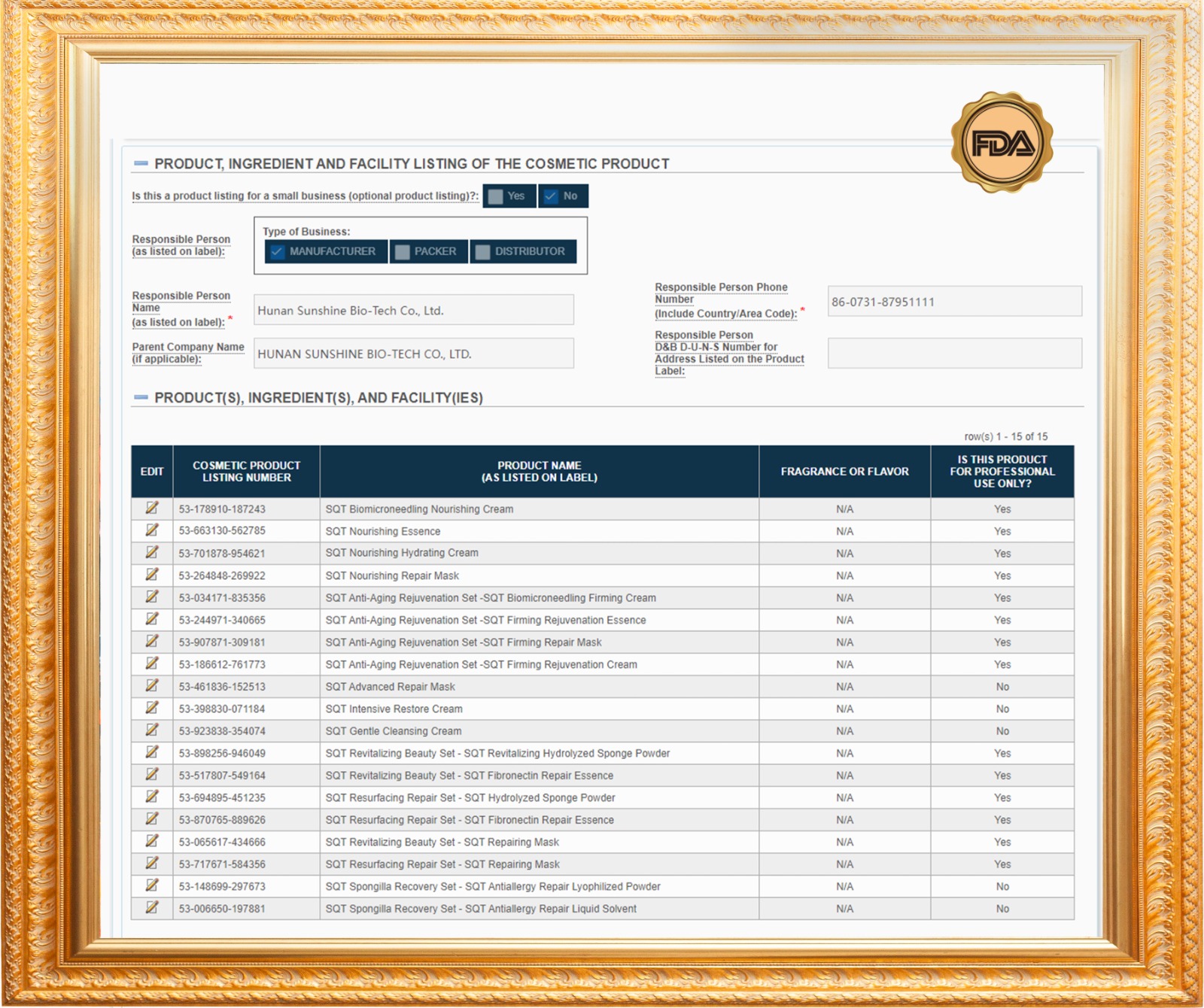The image size is (1204, 1008).
Task: Click edit icon for SQT Biomicroneedling Nourishing Cream
Action: [152, 509]
